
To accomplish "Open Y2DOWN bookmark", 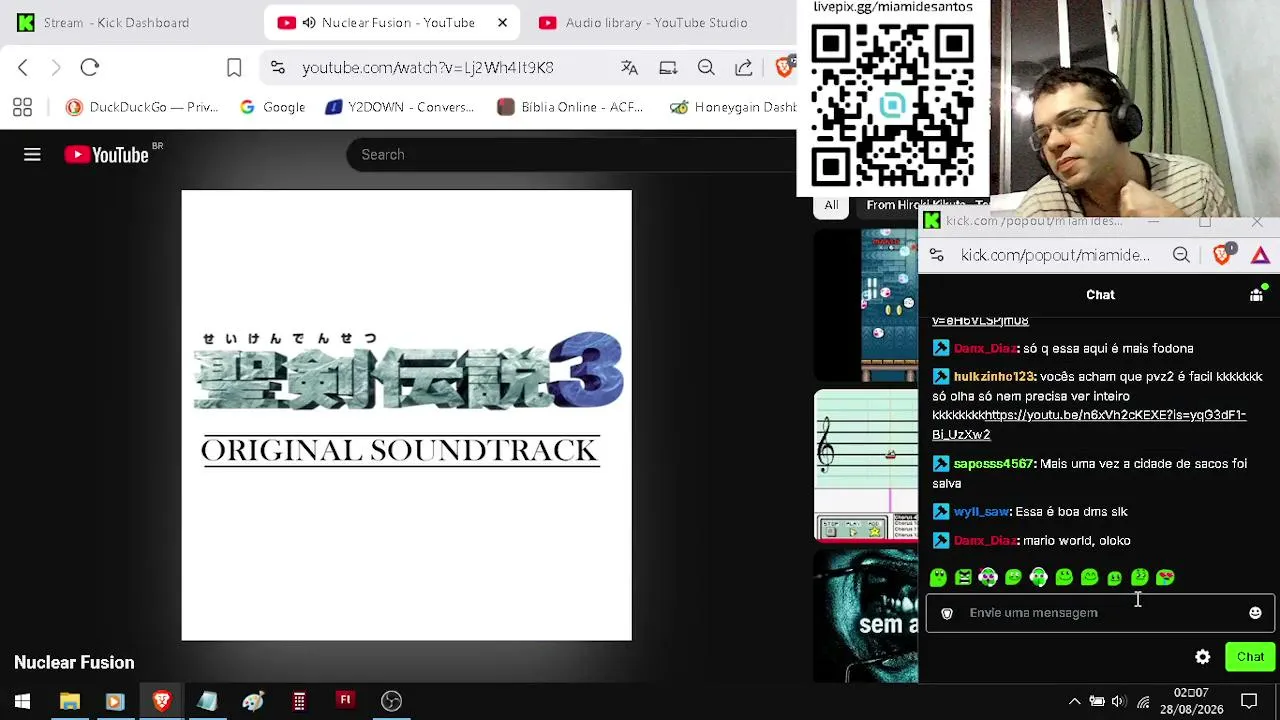I will click(400, 107).
